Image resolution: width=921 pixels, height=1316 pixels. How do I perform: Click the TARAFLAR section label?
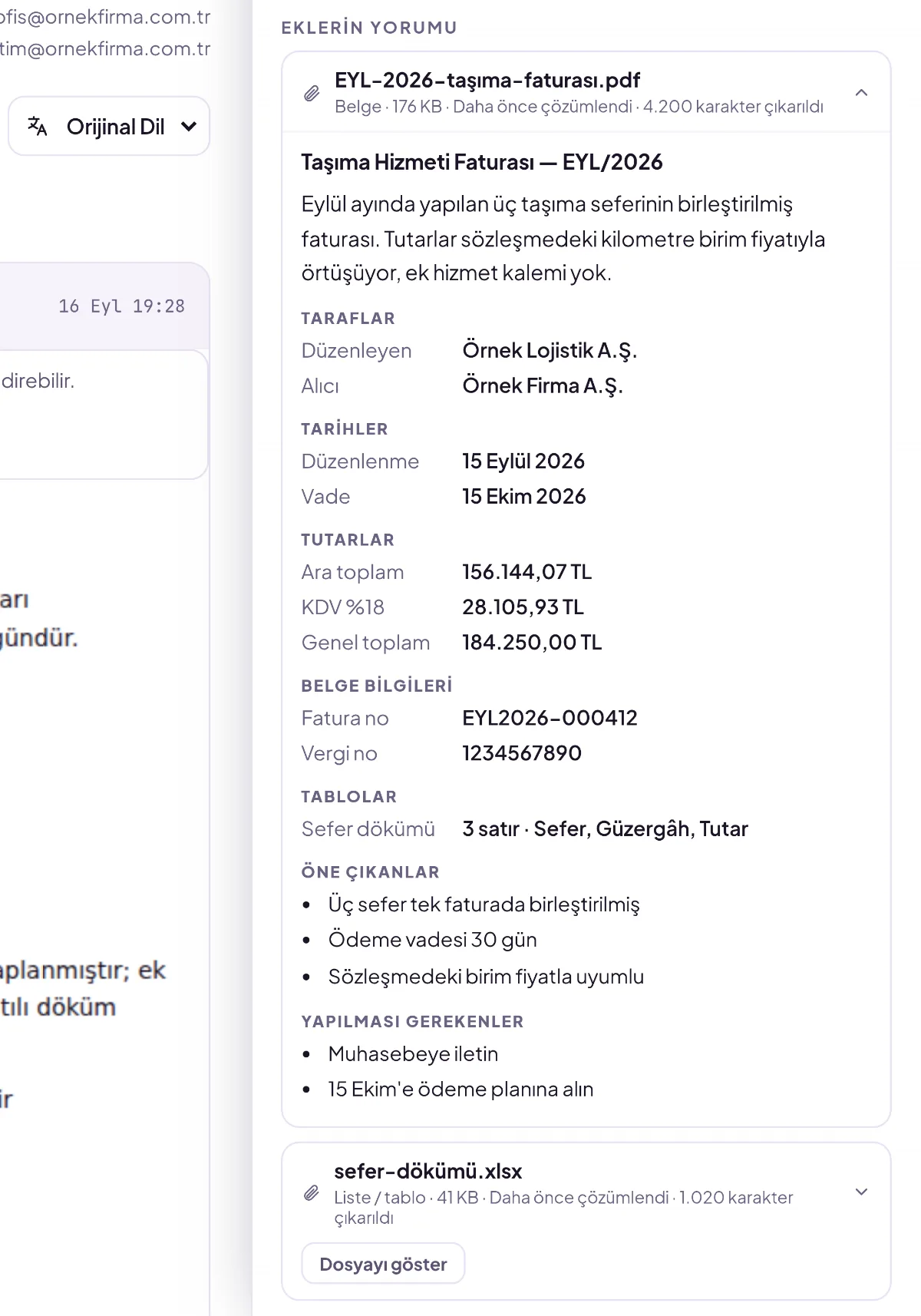point(348,318)
